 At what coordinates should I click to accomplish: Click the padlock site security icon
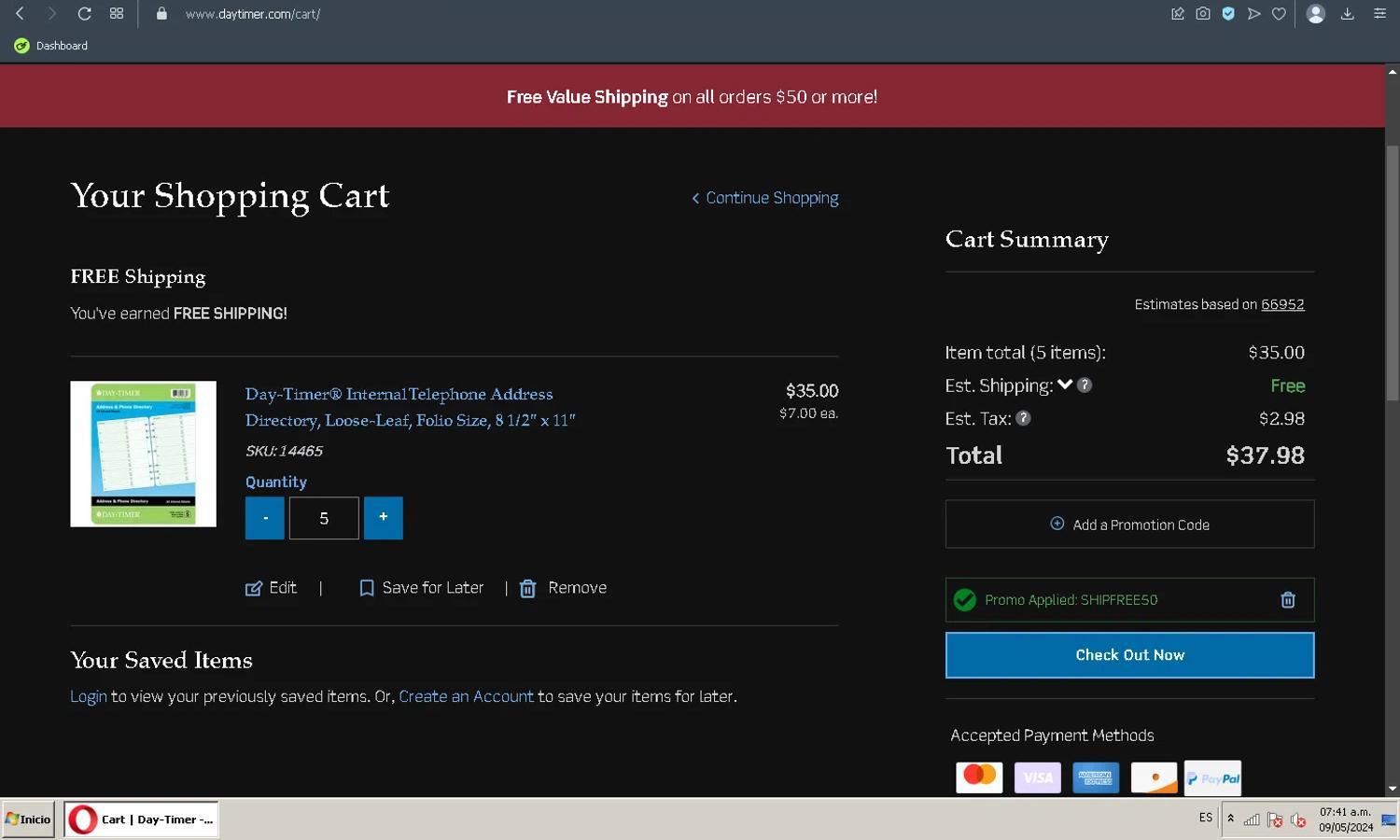click(161, 14)
